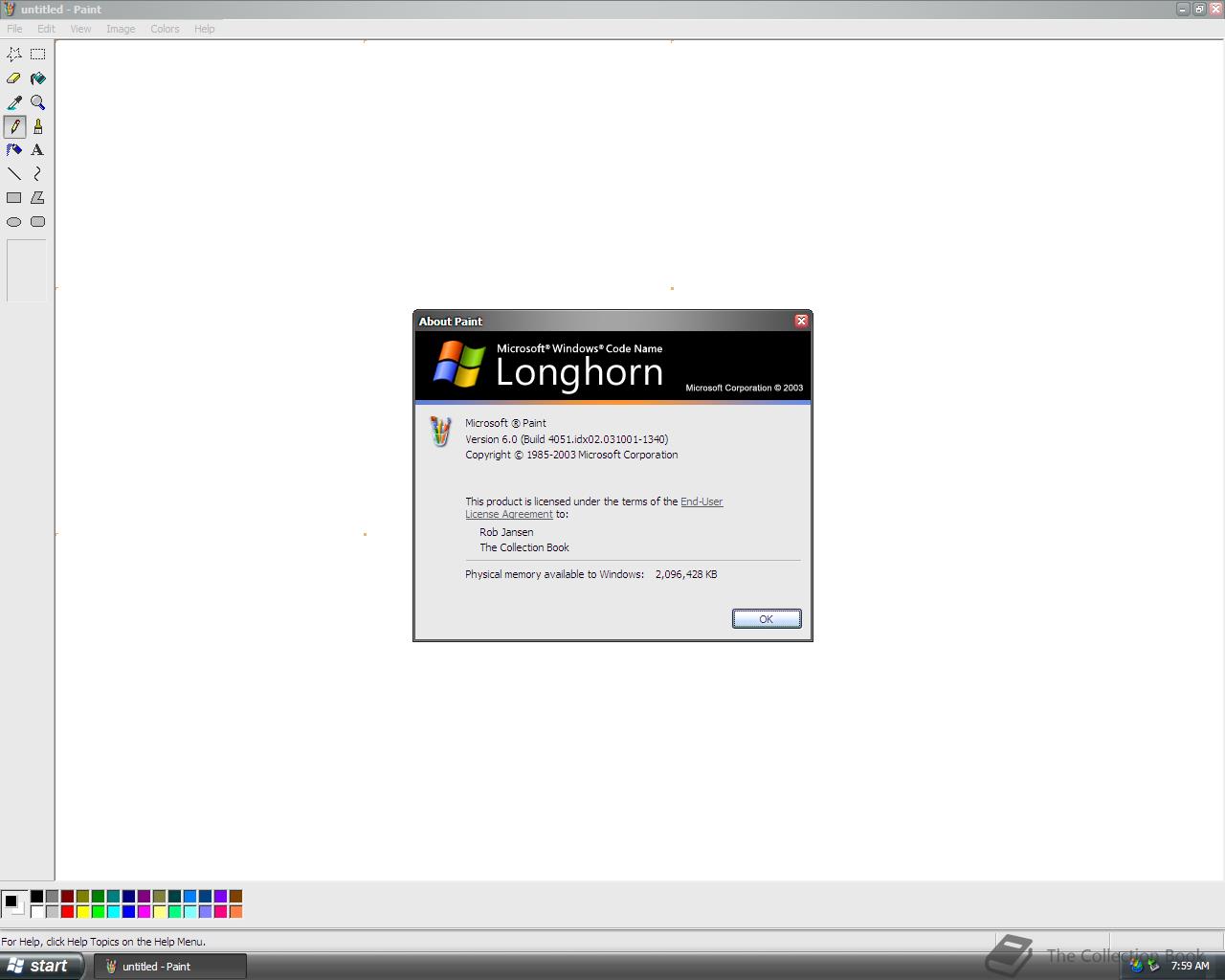Activate the Pick Color eyedropper tool
Image resolution: width=1225 pixels, height=980 pixels.
[14, 102]
